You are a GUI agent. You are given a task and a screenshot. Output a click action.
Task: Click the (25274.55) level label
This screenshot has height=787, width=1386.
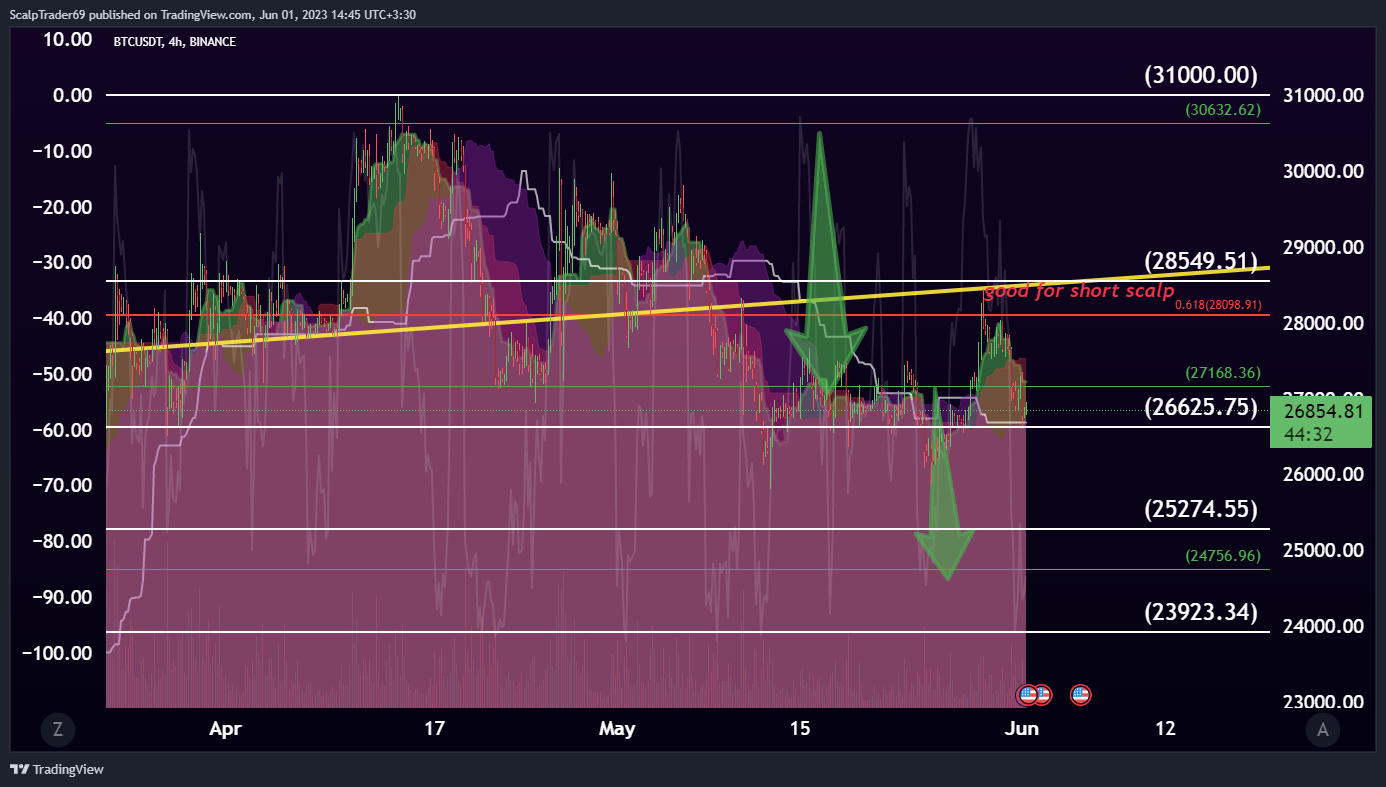(1201, 509)
